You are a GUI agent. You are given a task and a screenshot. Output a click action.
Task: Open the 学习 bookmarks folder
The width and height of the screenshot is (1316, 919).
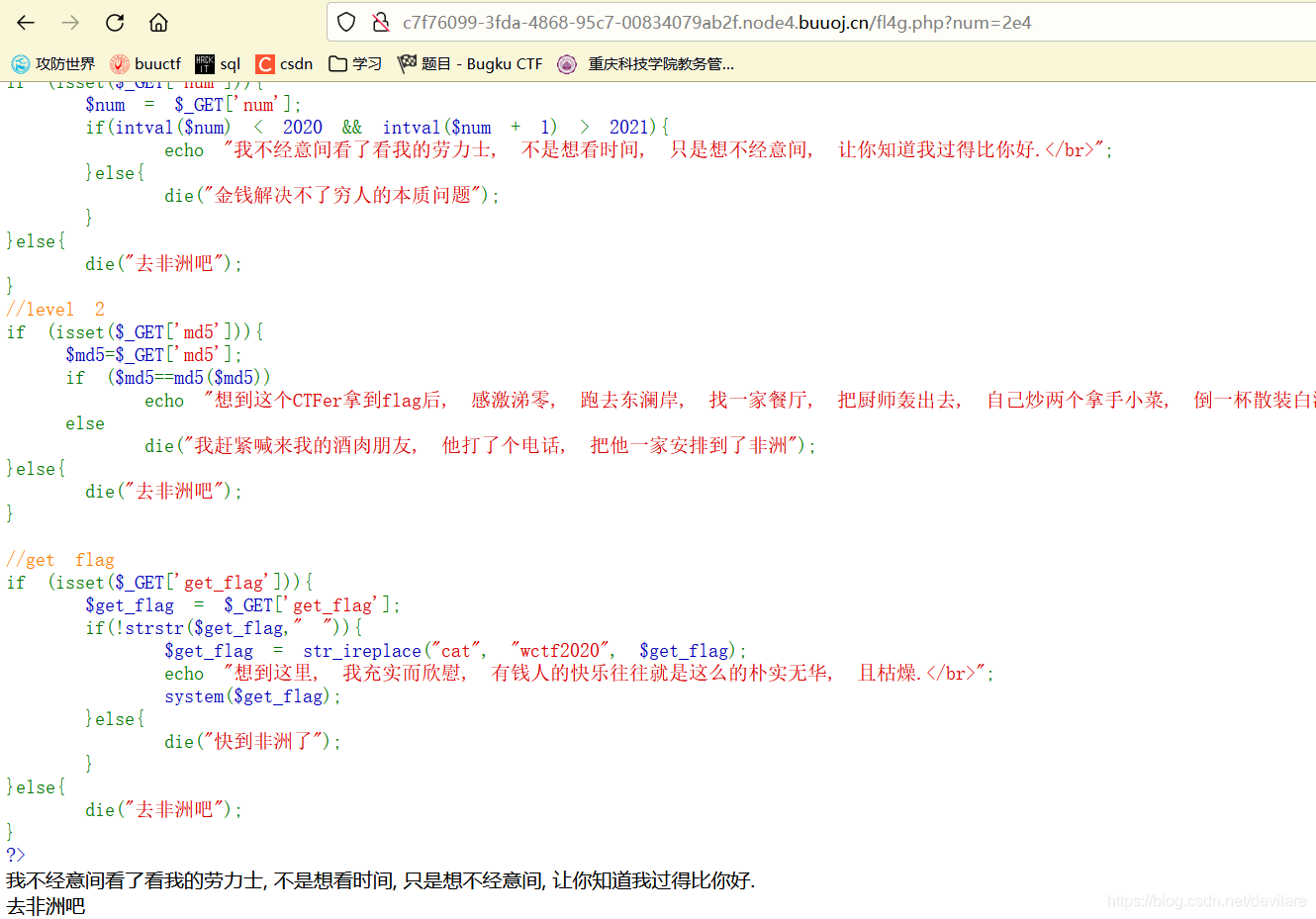[x=355, y=63]
